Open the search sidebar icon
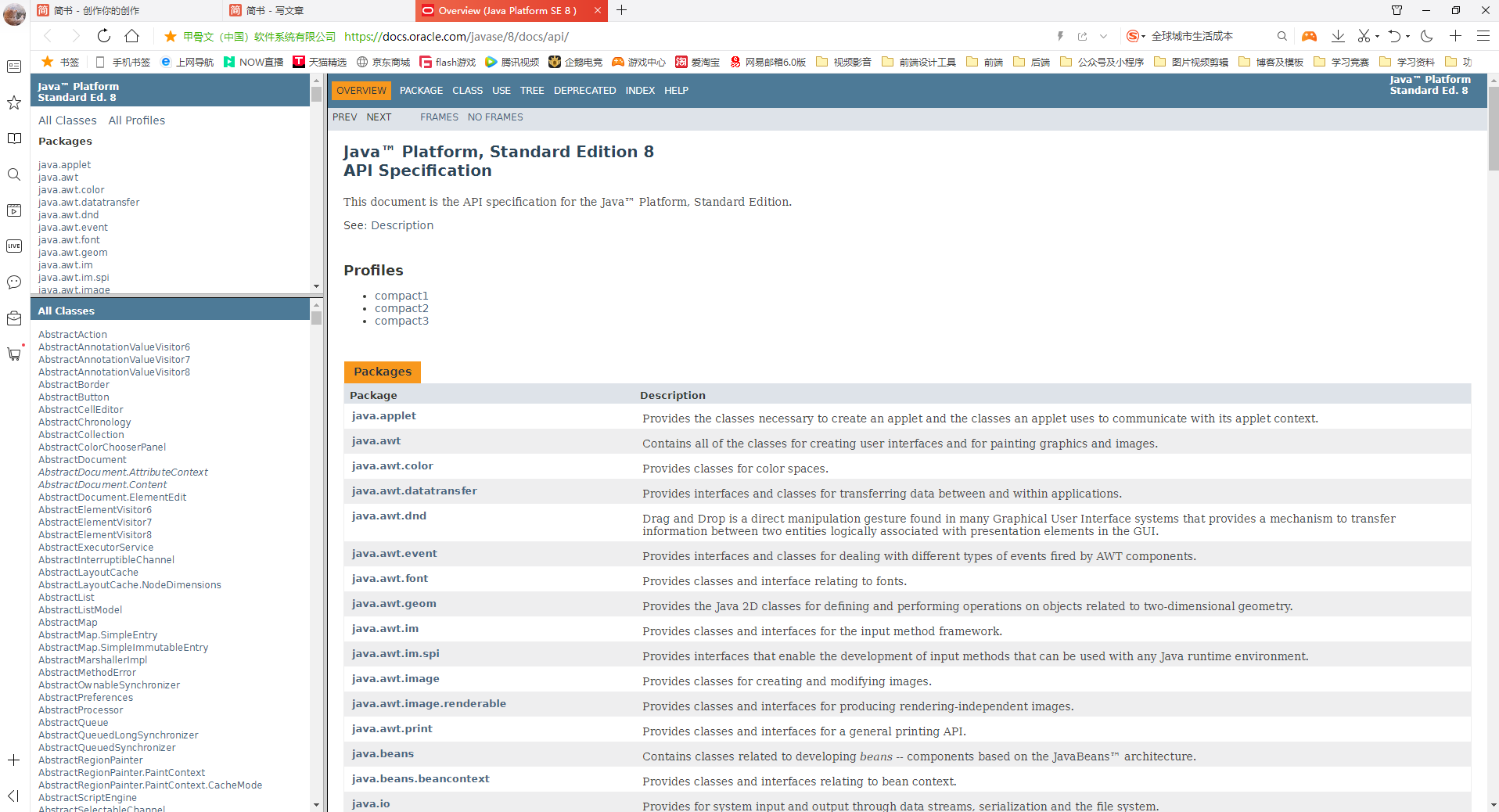Viewport: 1499px width, 812px height. click(14, 174)
